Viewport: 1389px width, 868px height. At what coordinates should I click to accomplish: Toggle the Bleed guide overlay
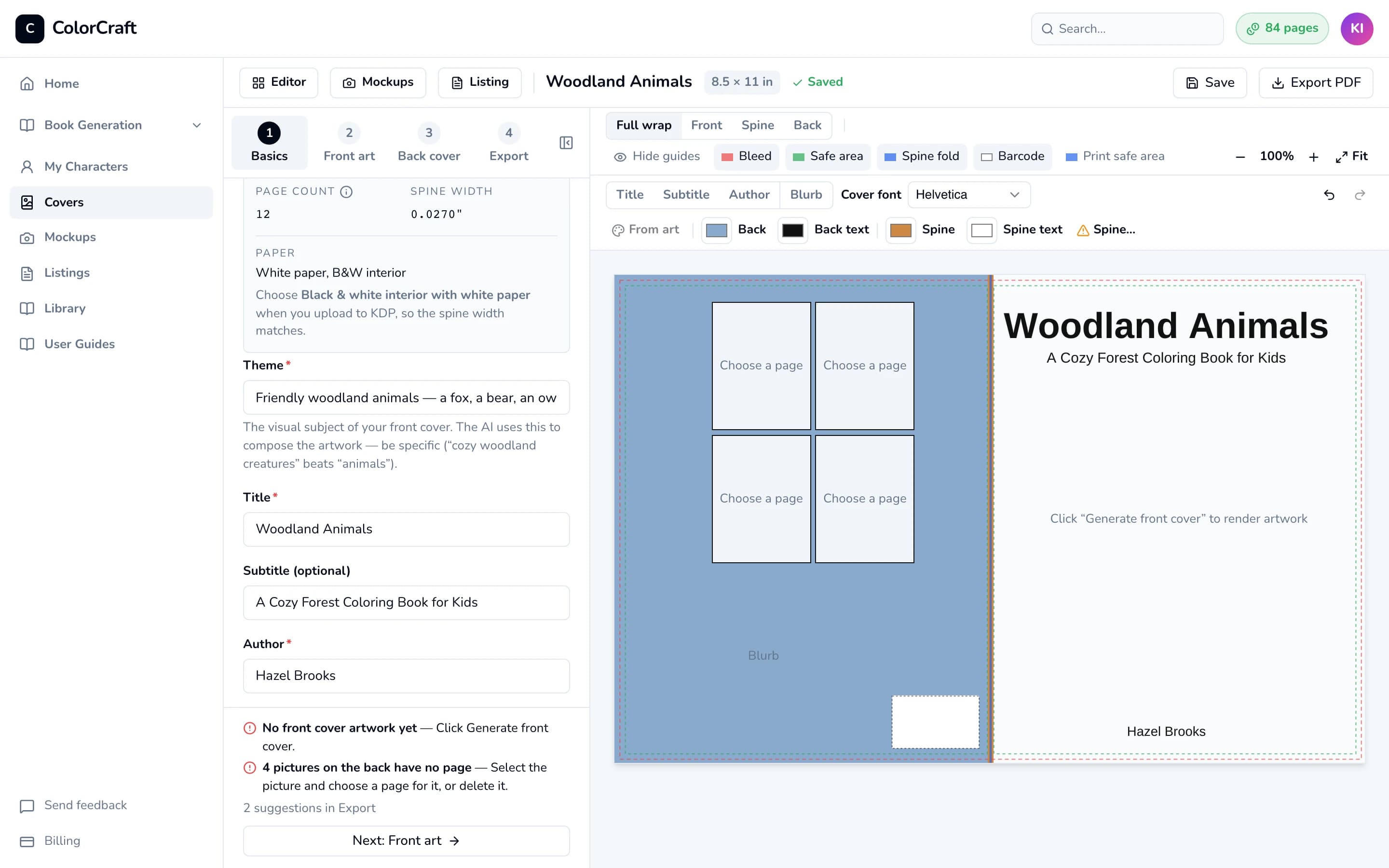coord(746,157)
